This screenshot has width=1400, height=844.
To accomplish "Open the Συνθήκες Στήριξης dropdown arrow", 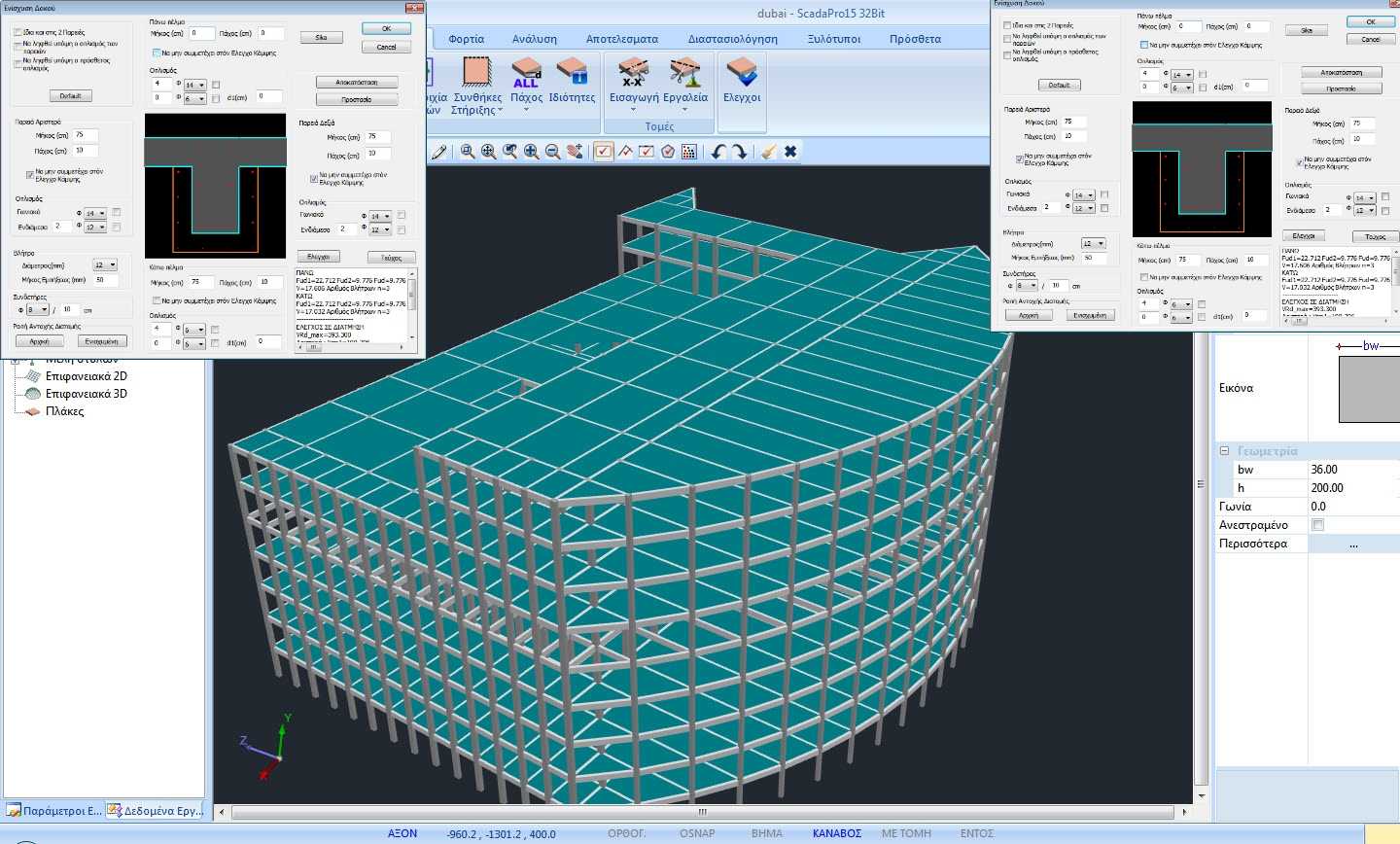I will [500, 111].
